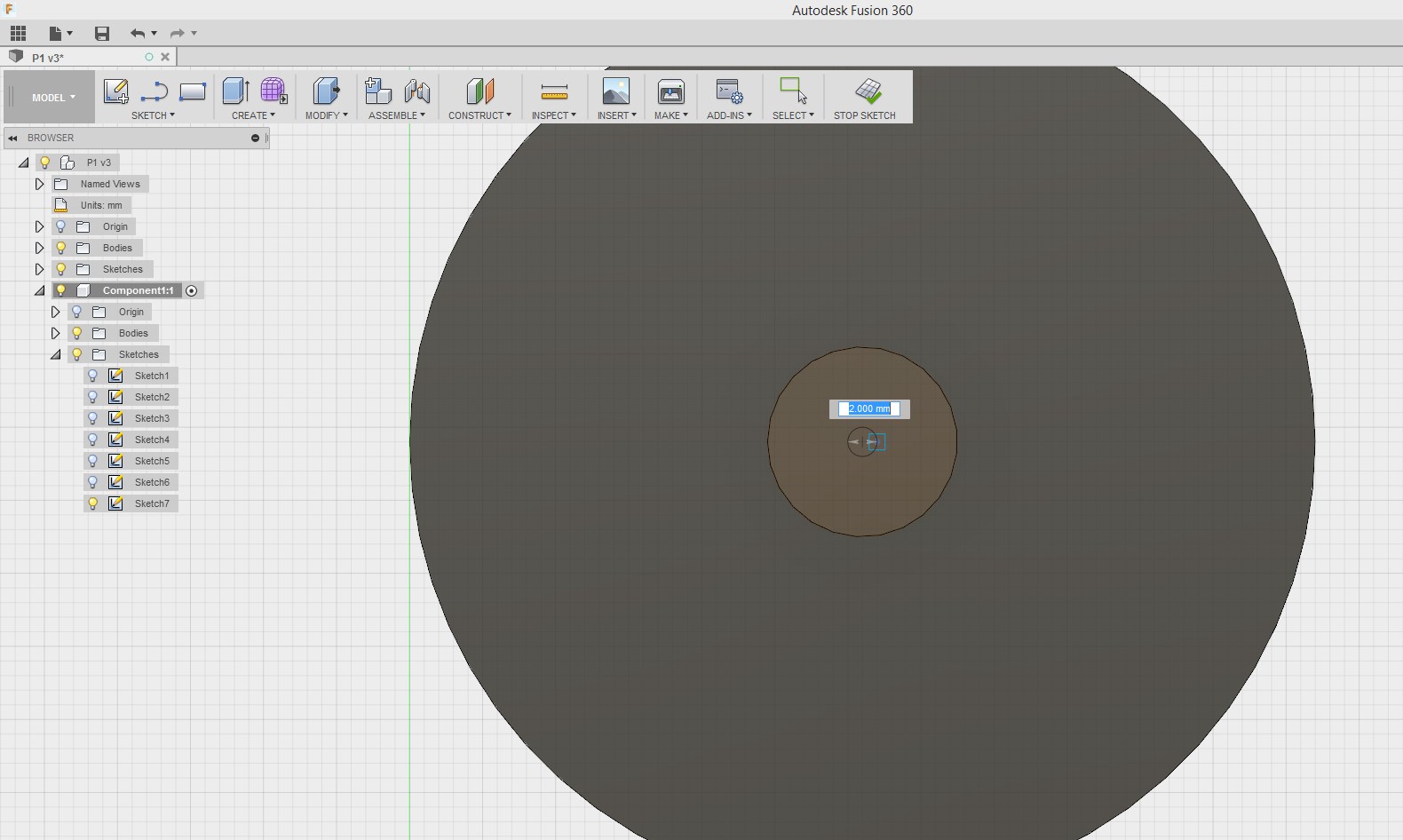Select the Create Sketch tool icon
Image resolution: width=1403 pixels, height=840 pixels.
[116, 91]
